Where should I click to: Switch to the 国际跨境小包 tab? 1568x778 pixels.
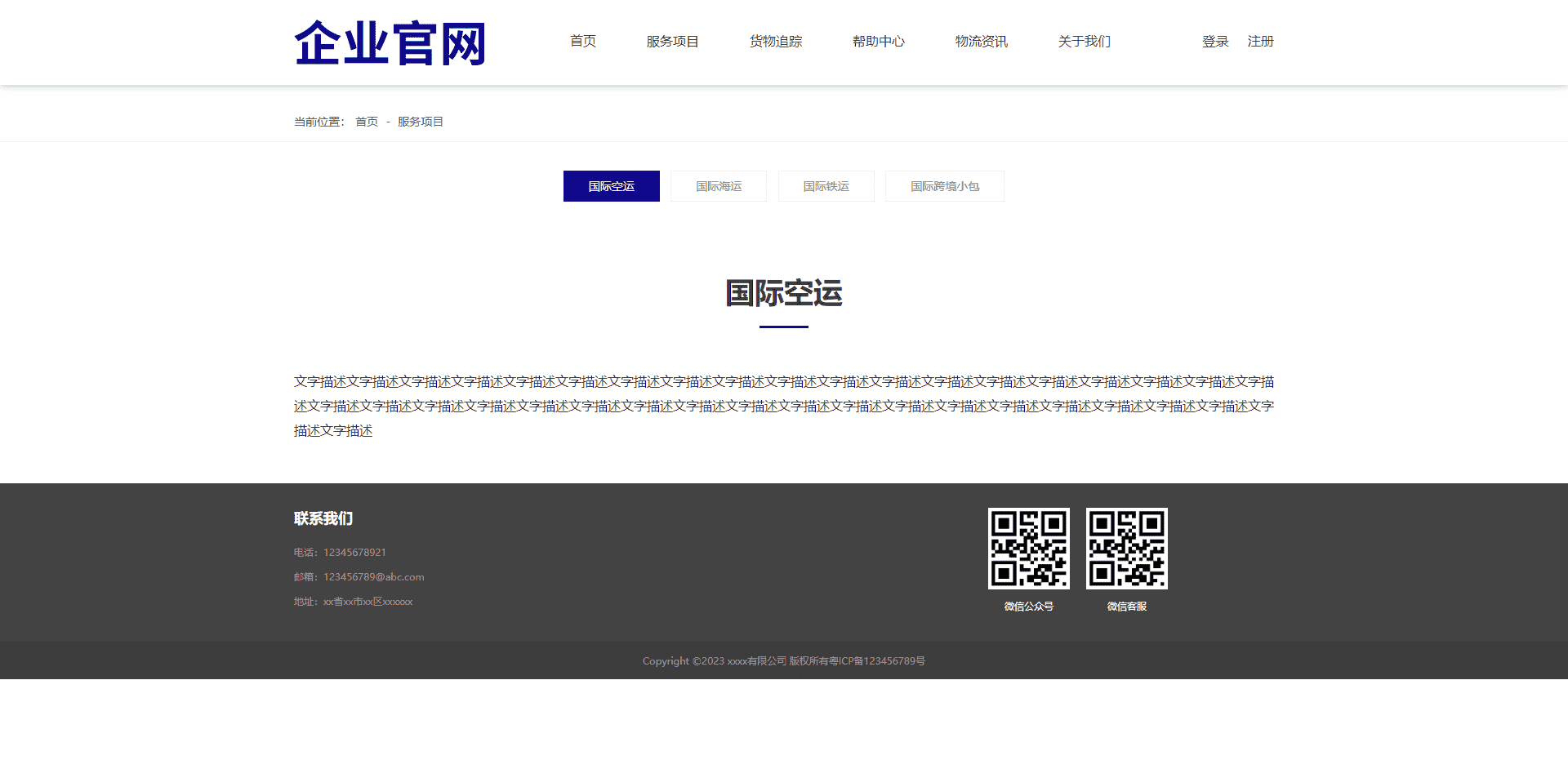(x=945, y=186)
